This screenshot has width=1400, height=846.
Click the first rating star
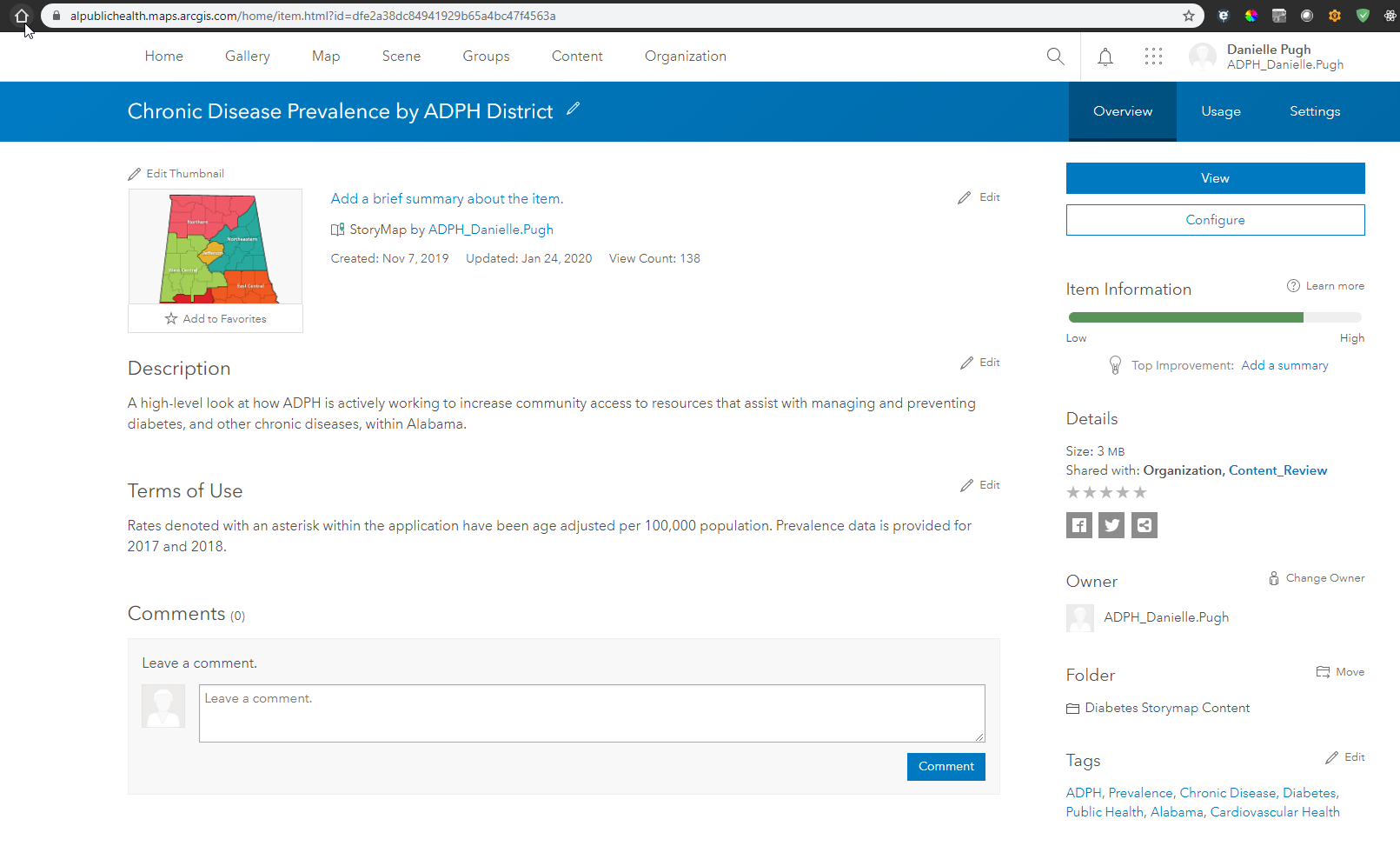click(x=1073, y=492)
